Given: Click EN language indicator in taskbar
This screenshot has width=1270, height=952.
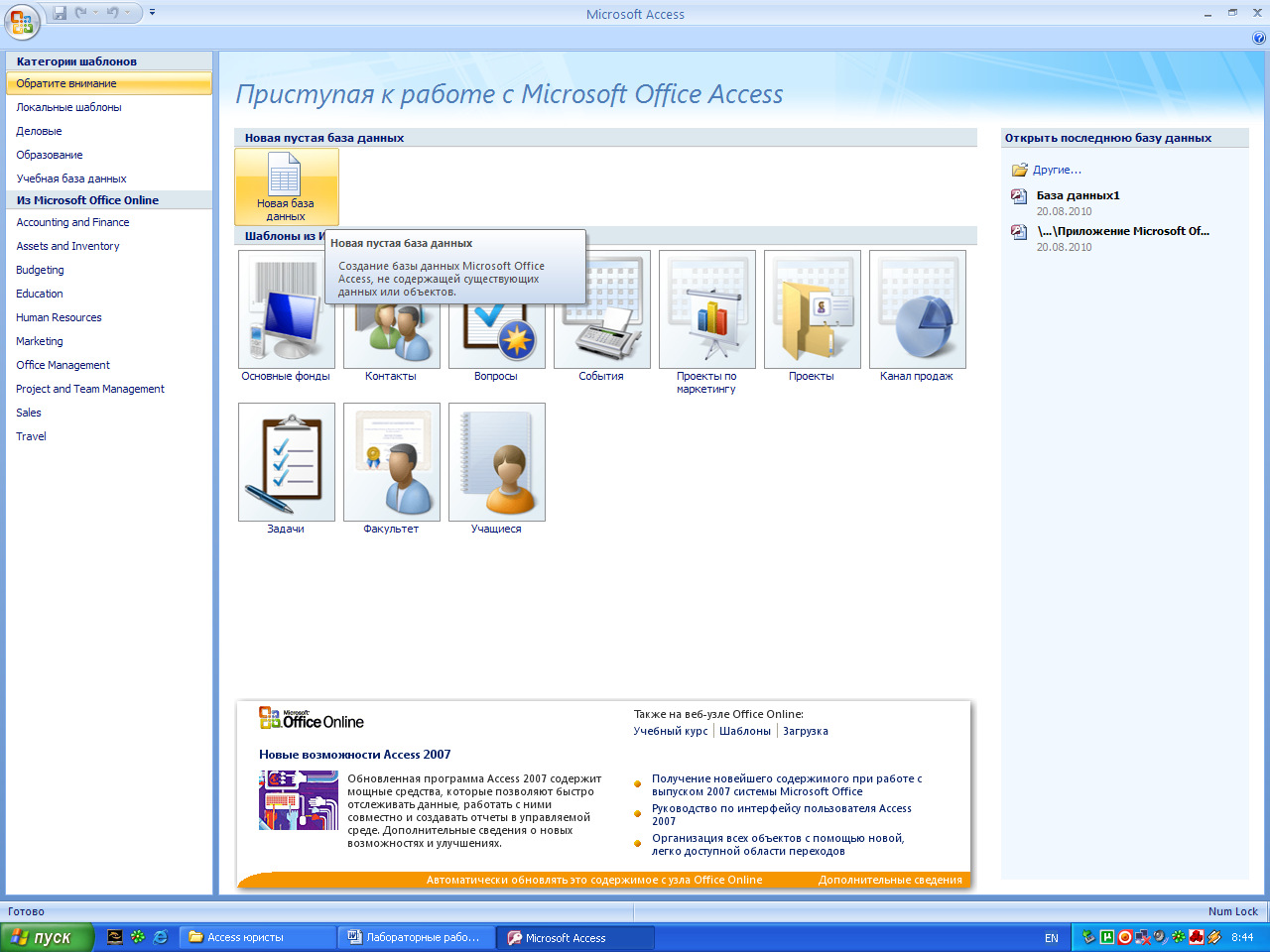Looking at the screenshot, I should point(1052,938).
